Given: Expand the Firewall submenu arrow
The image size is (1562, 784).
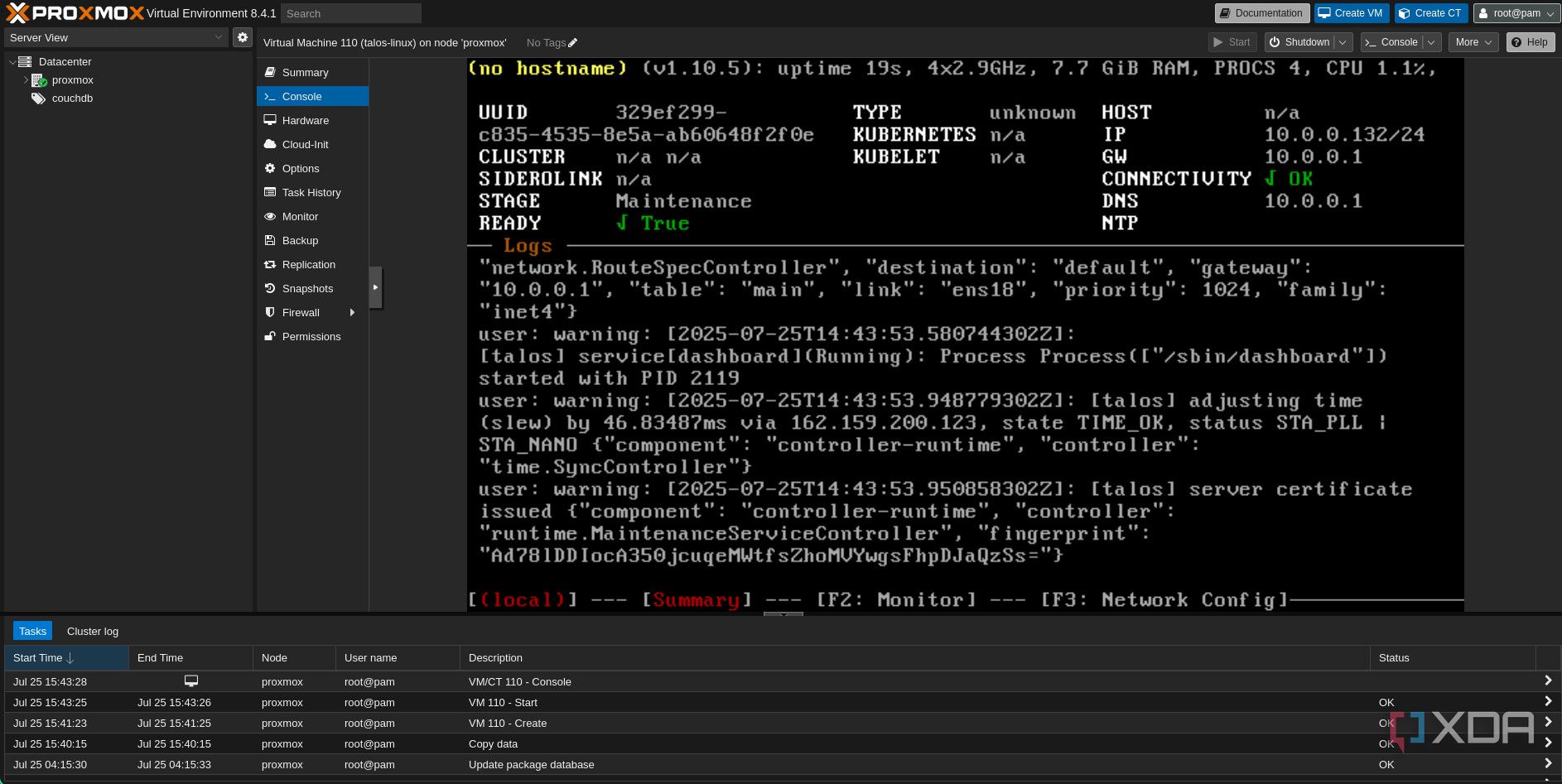Looking at the screenshot, I should pyautogui.click(x=353, y=312).
